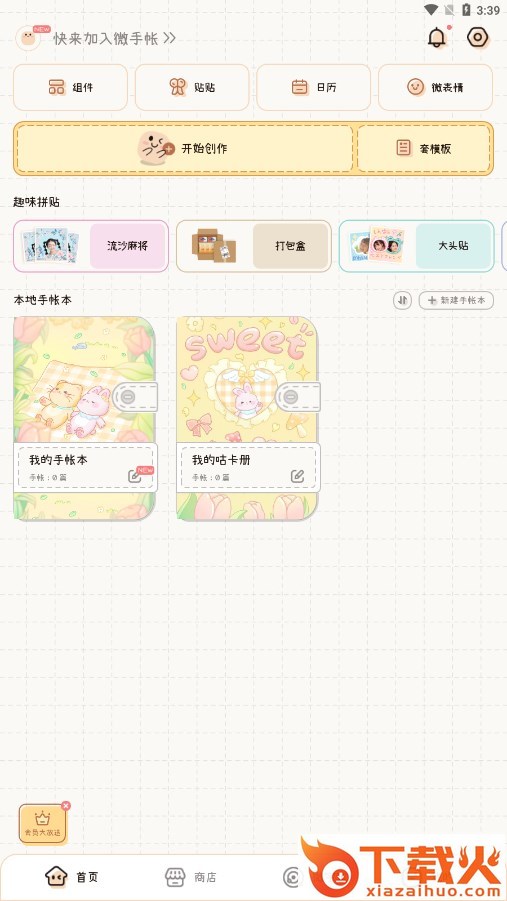Tap the edit icon on 我的咕卡册
Screen dimensions: 507x901
pos(297,476)
